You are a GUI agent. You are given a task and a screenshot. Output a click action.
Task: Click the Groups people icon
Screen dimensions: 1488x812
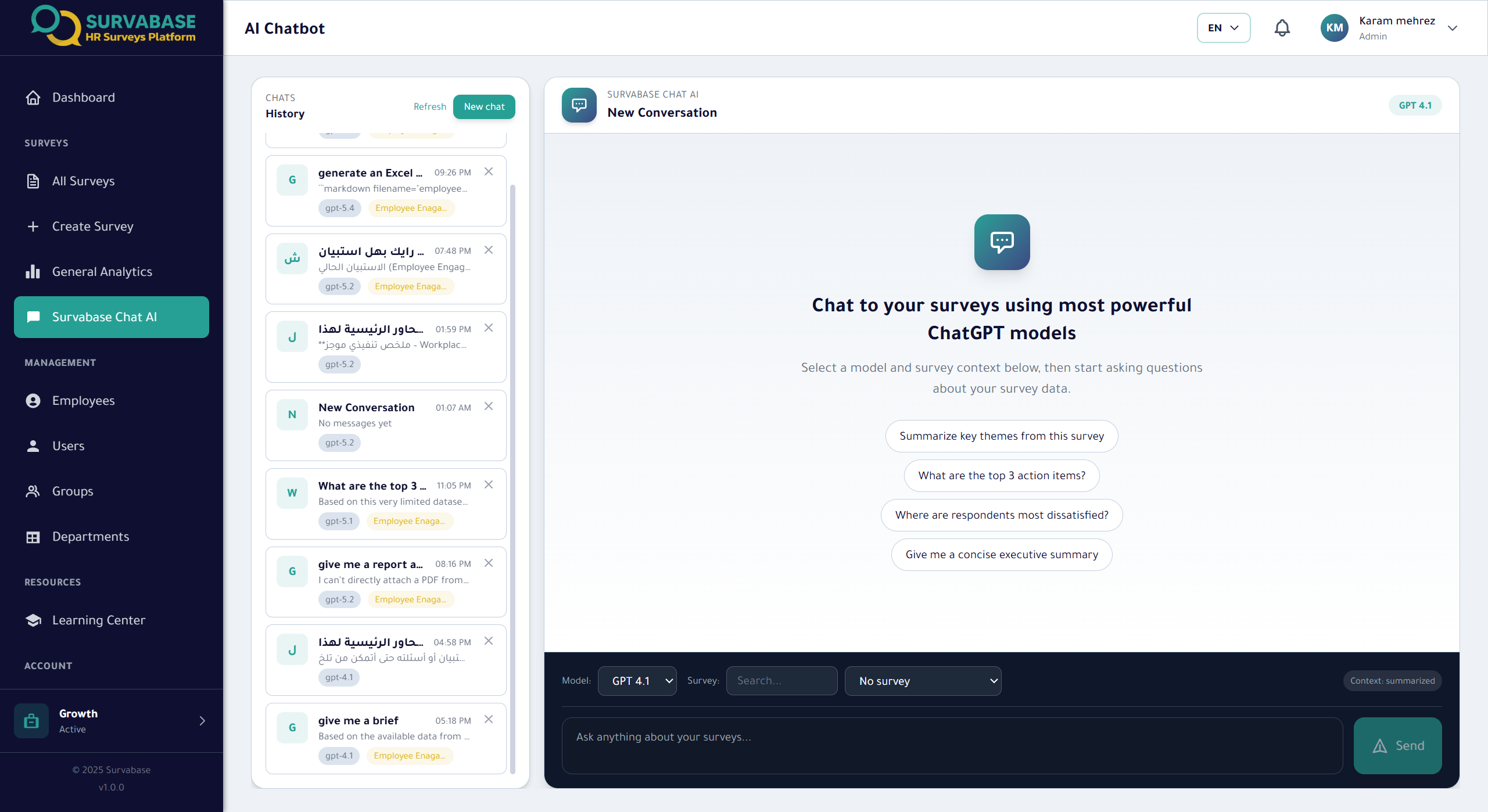(x=33, y=491)
